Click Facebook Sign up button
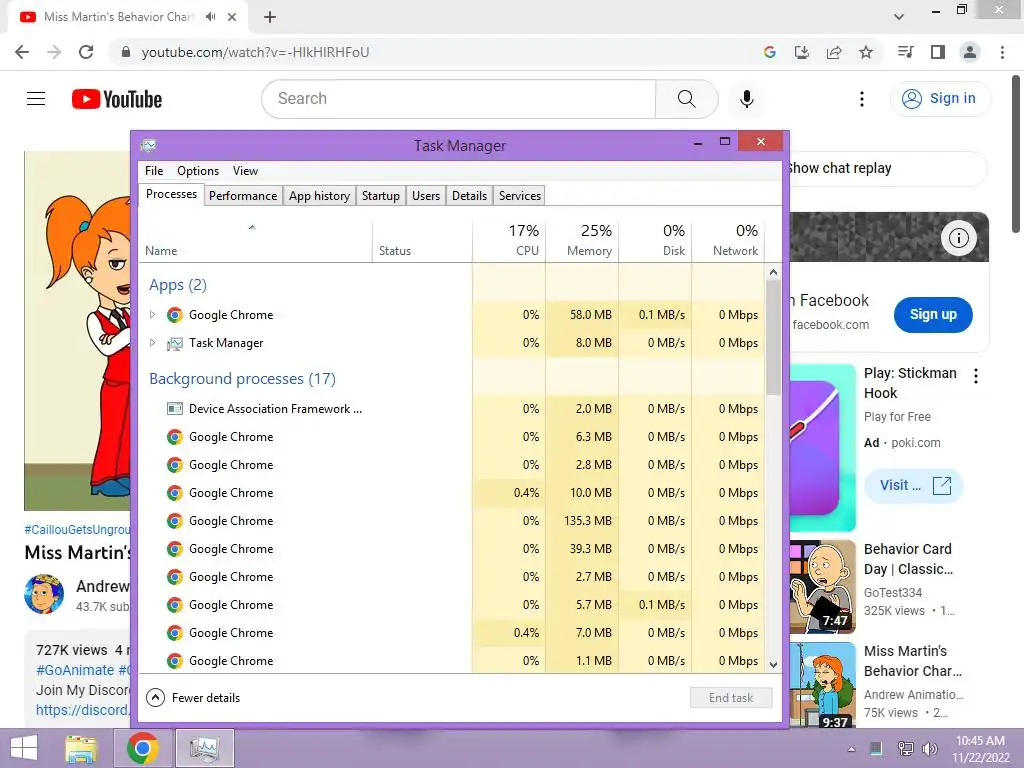The image size is (1024, 768). coord(933,314)
